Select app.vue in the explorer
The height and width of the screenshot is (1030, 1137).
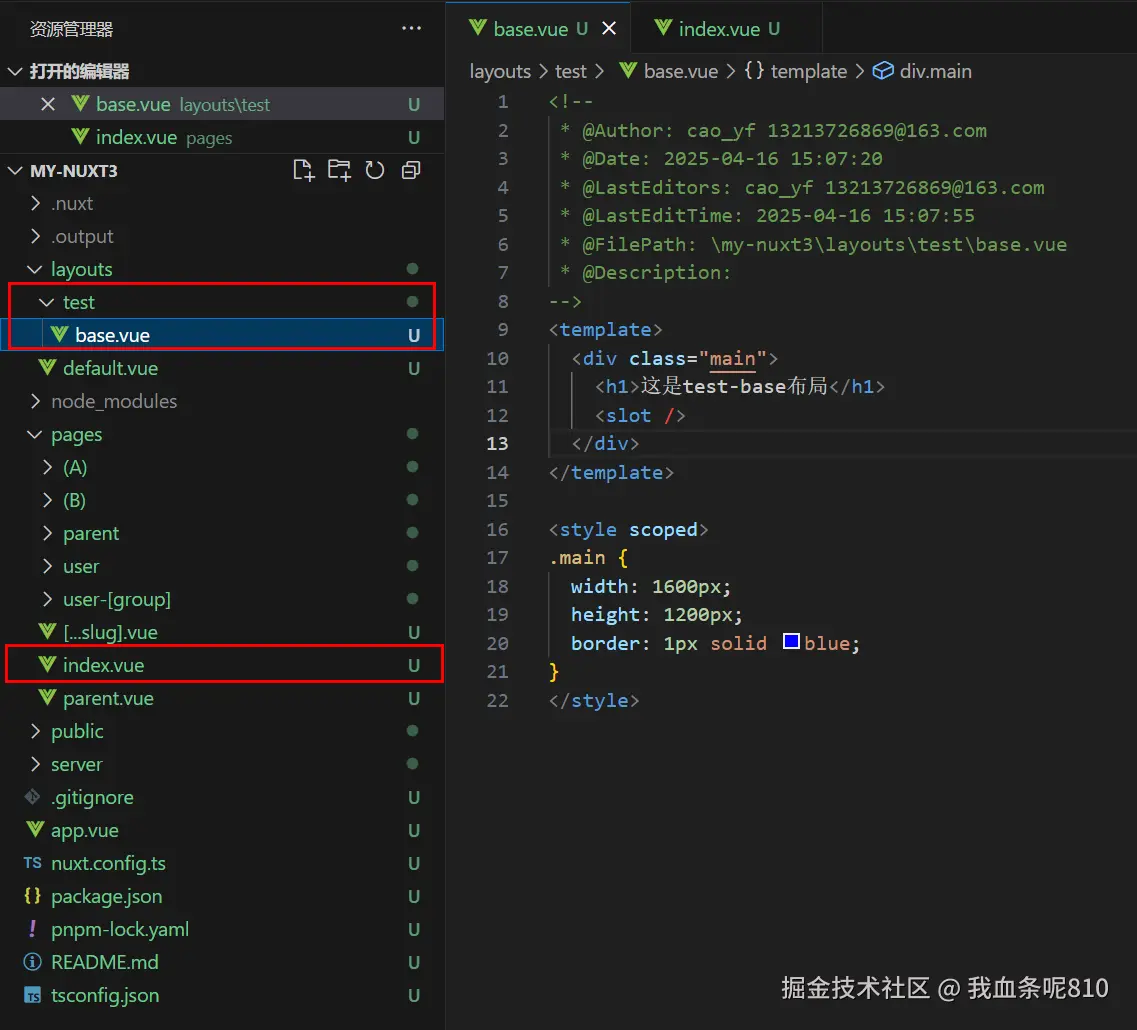84,830
